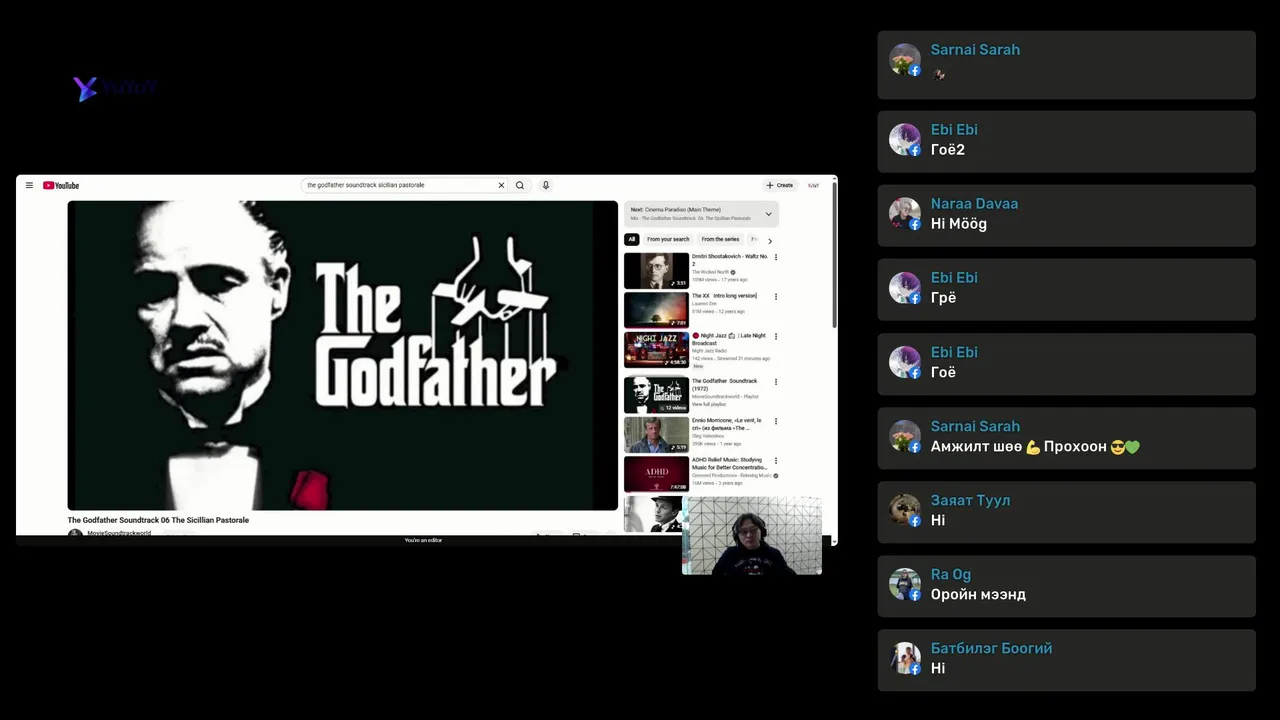Click the Create button
The height and width of the screenshot is (720, 1280).
pos(780,185)
